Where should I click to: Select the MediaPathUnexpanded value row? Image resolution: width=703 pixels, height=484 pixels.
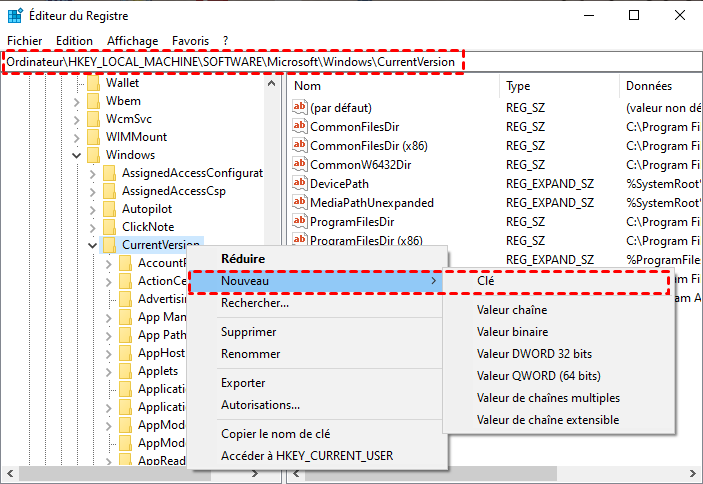[x=372, y=203]
